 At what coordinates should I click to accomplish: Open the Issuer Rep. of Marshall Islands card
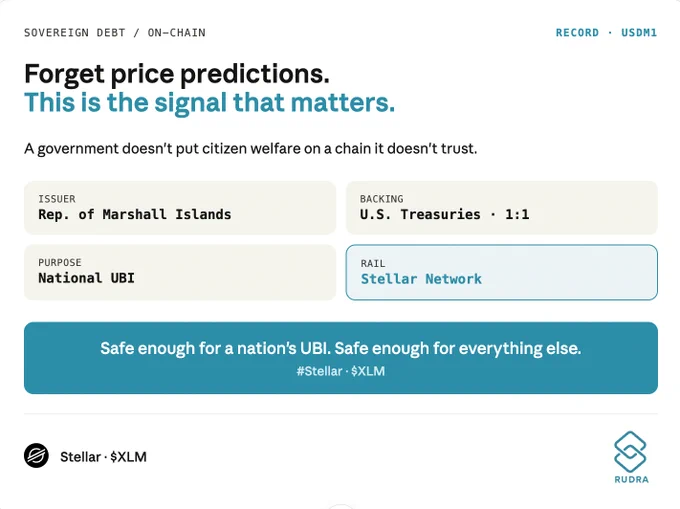click(180, 208)
